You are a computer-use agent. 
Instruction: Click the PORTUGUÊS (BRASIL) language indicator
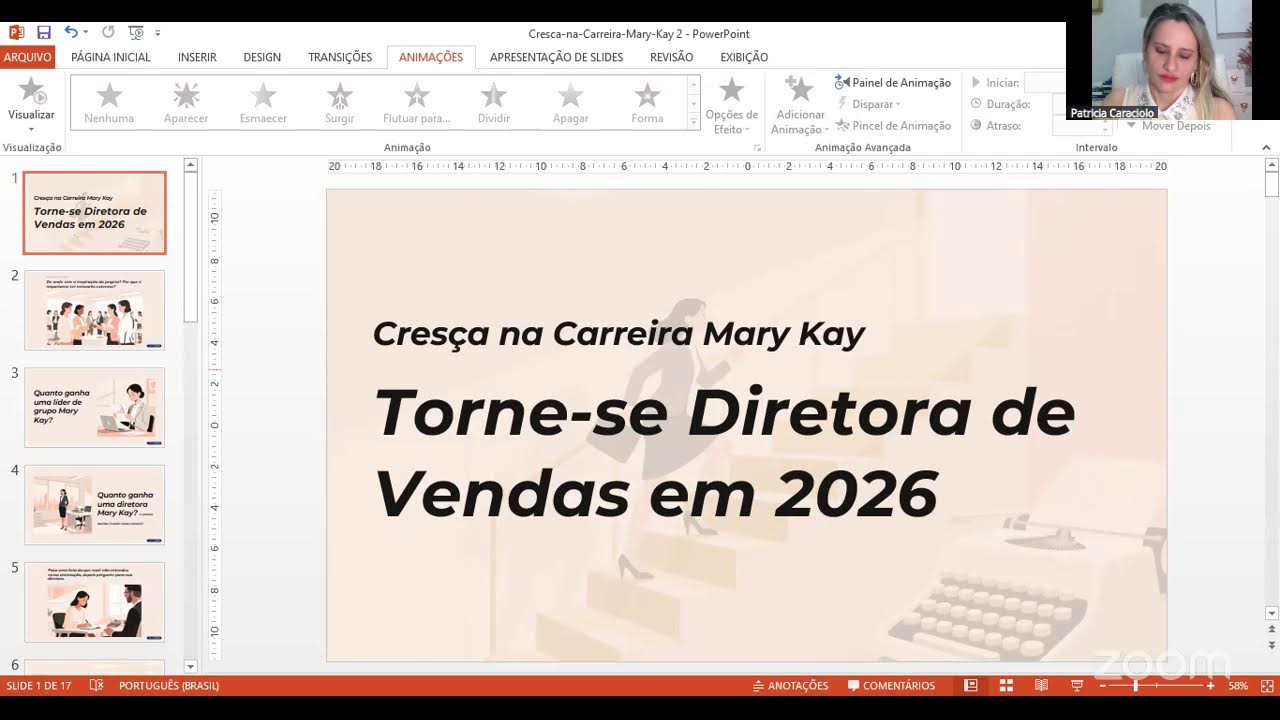point(169,685)
